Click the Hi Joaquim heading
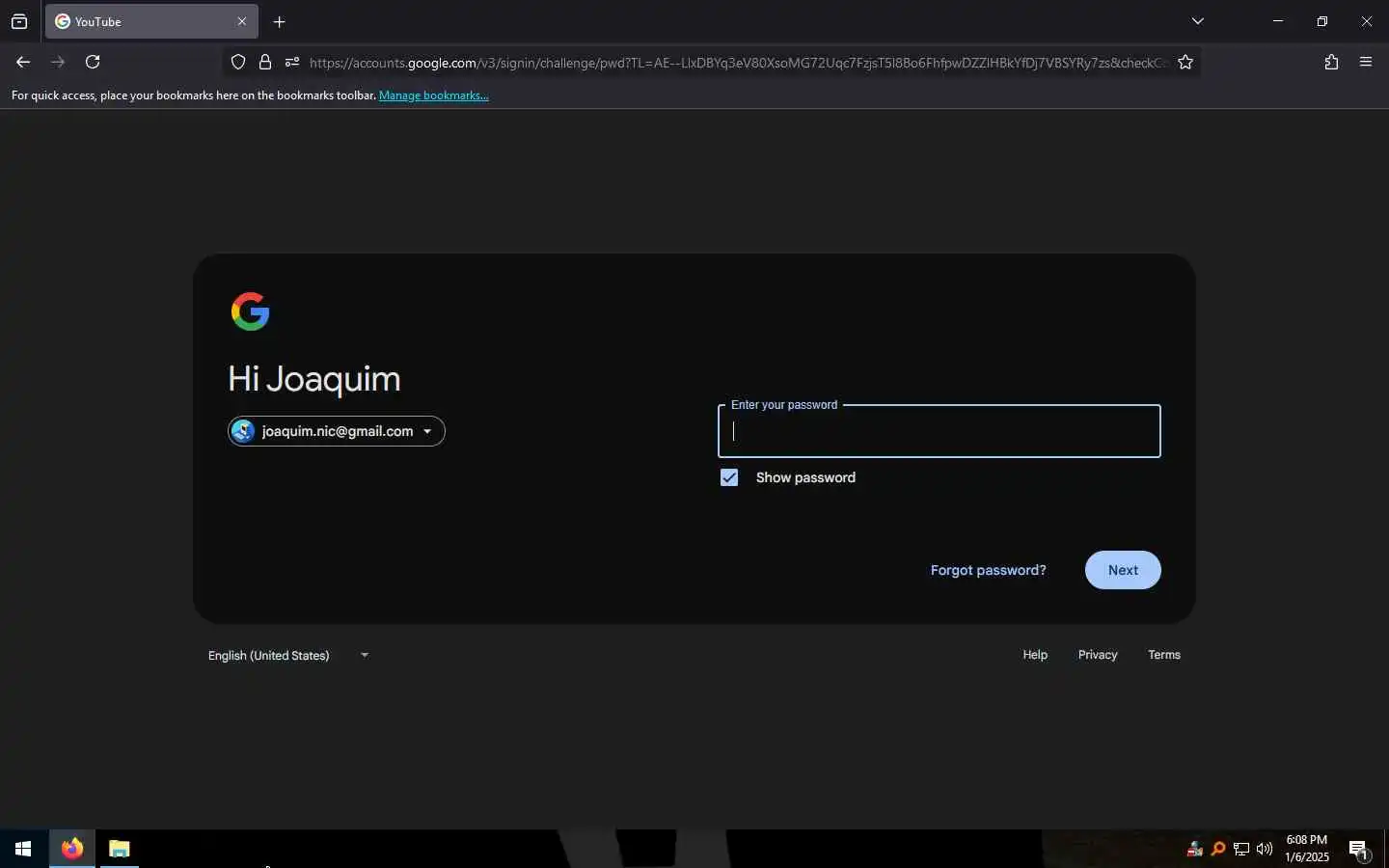This screenshot has height=868, width=1389. (314, 379)
